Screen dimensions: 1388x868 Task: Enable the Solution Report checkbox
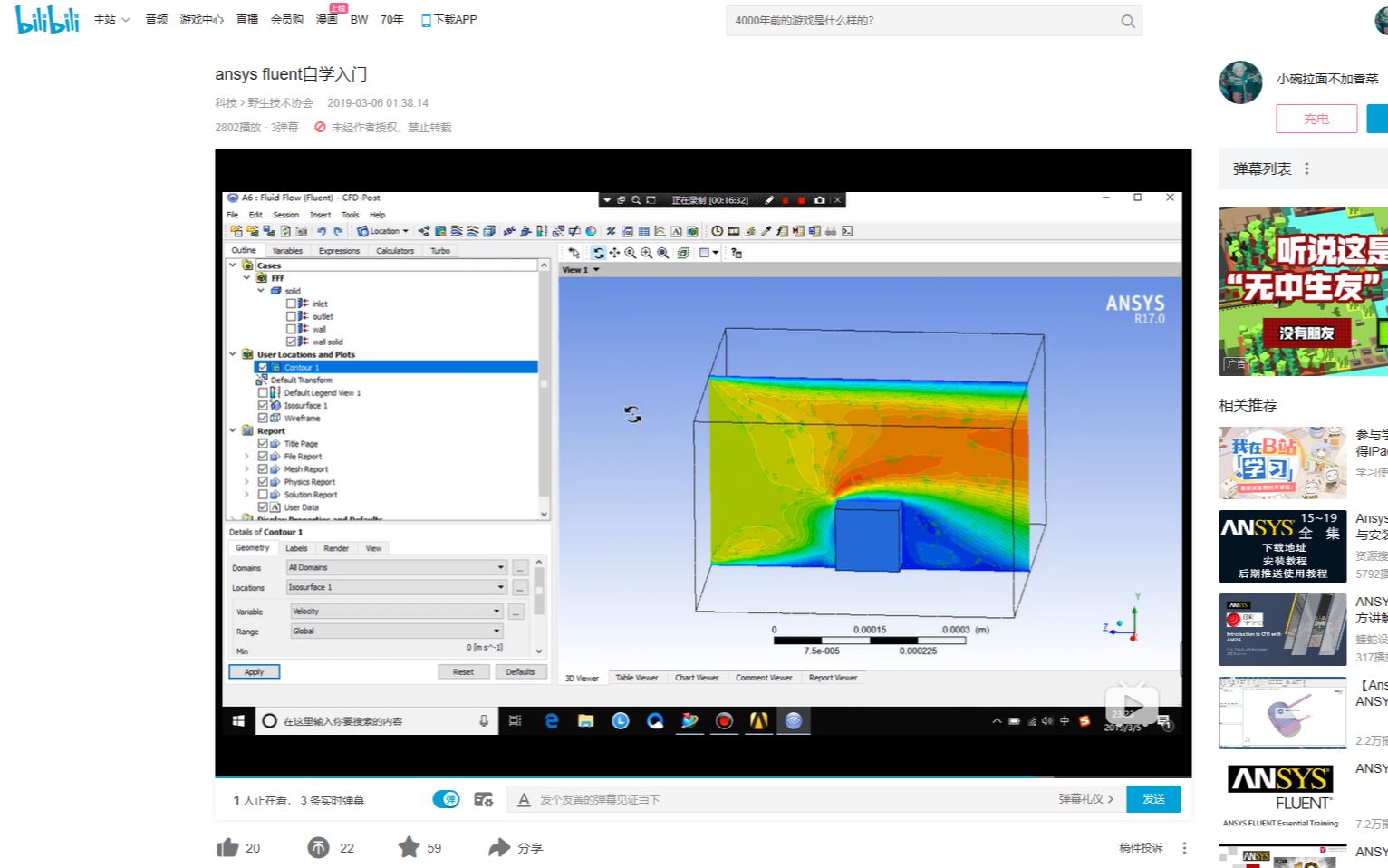(x=263, y=494)
